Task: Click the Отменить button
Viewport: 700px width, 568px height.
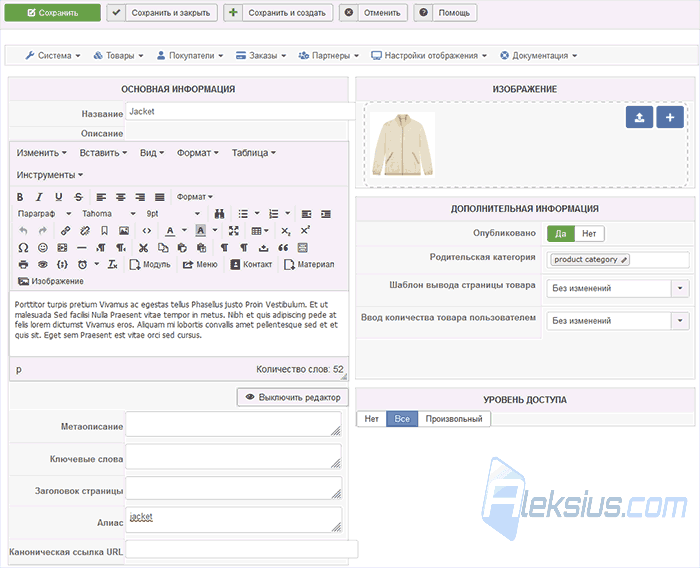Action: (x=373, y=13)
